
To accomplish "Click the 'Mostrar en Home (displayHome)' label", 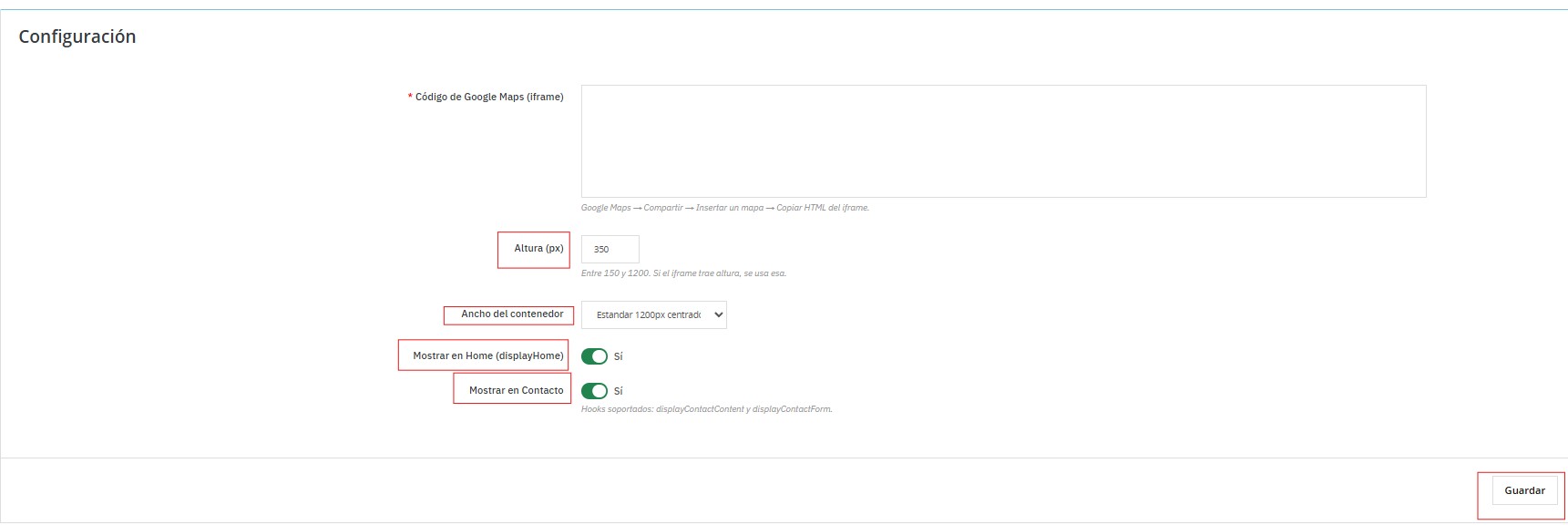I will [487, 355].
